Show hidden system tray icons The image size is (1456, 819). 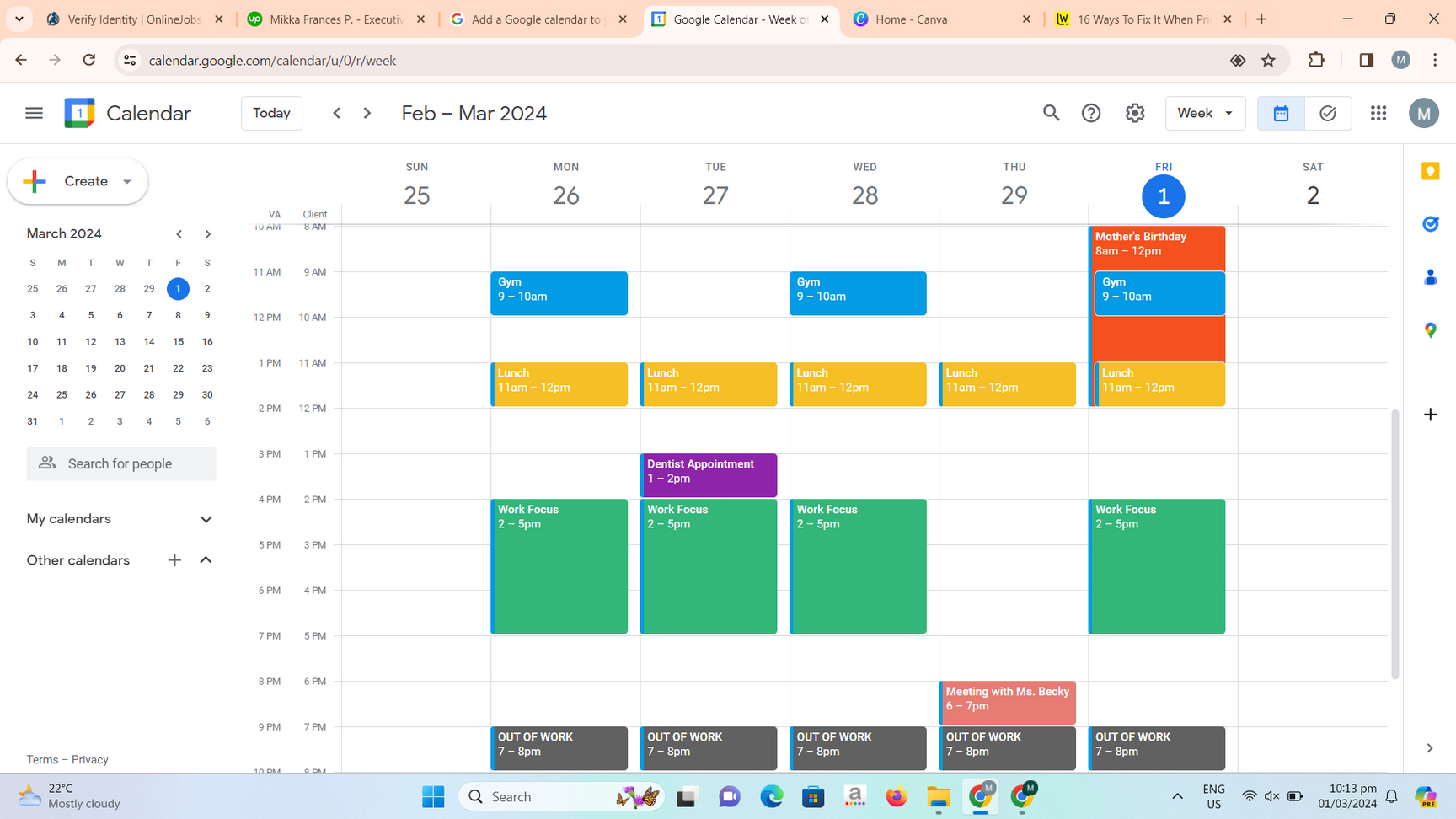(1177, 796)
